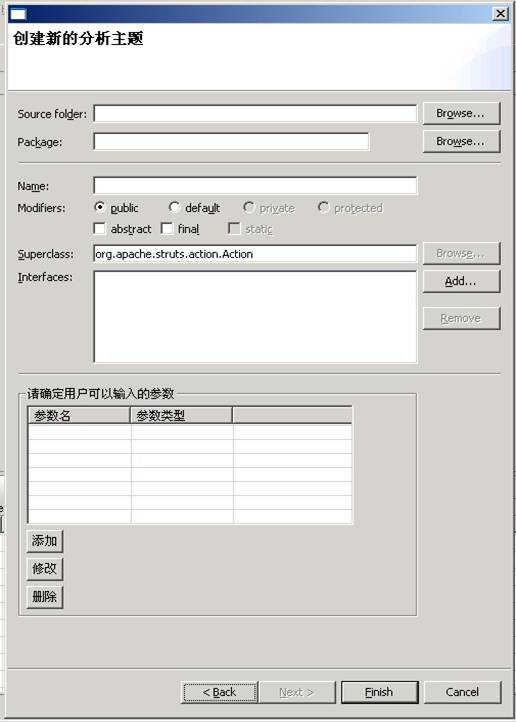Browse for the Package

pyautogui.click(x=461, y=141)
